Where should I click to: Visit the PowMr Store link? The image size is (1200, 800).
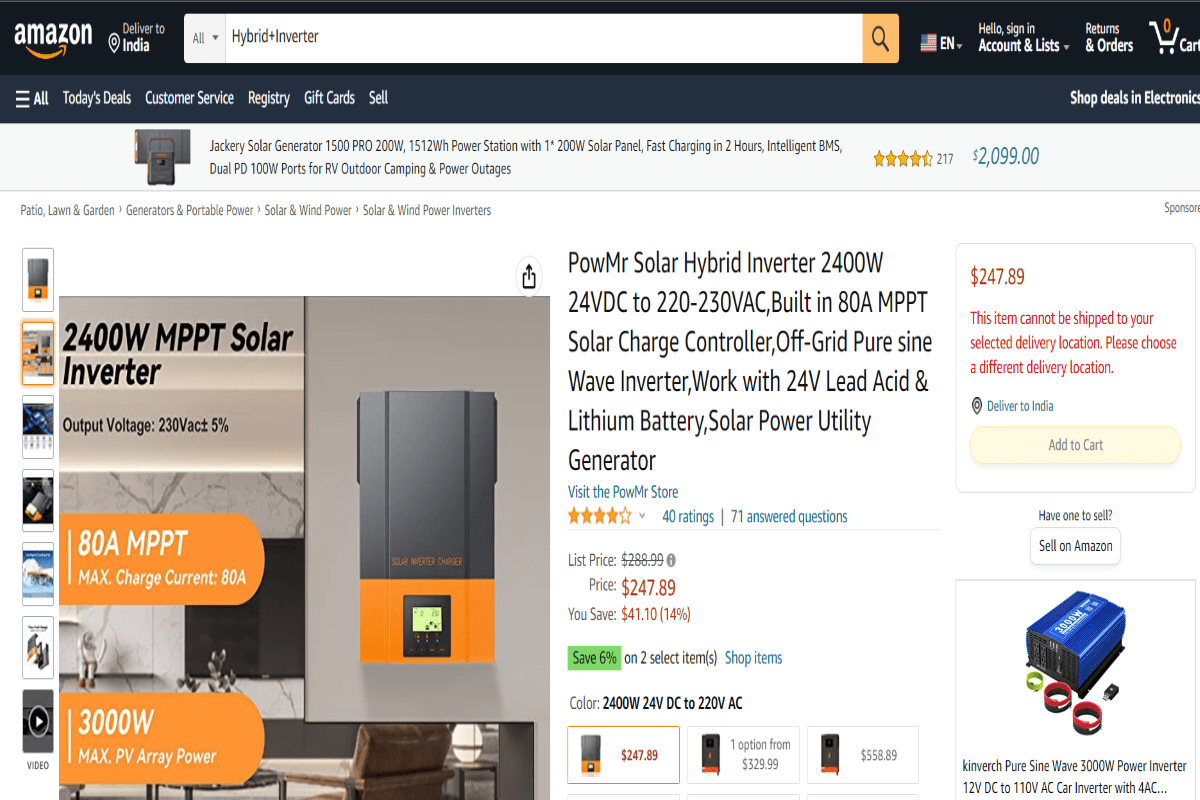coord(623,492)
